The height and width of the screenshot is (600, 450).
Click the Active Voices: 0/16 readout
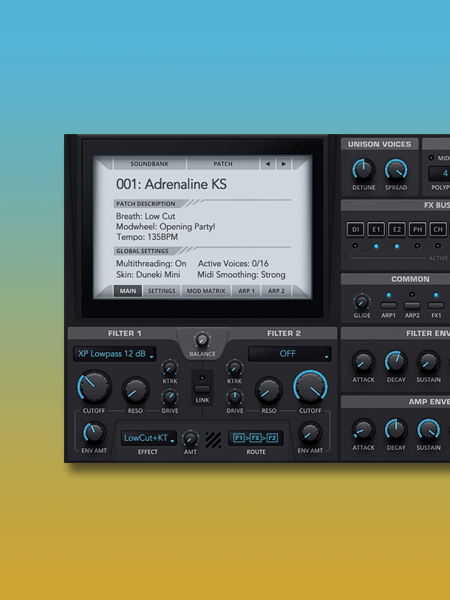[233, 264]
